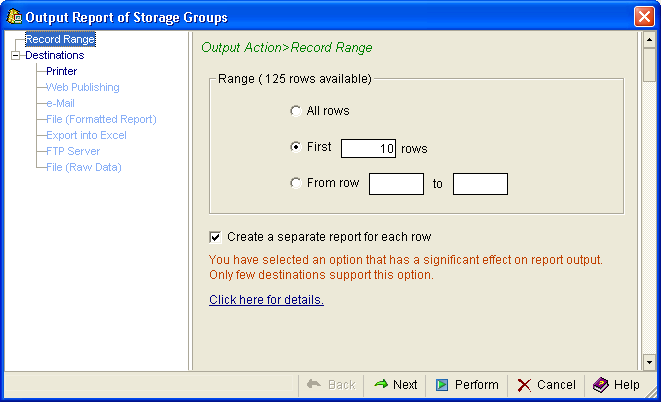This screenshot has width=661, height=402.
Task: Click the green Next arrow icon
Action: point(381,385)
